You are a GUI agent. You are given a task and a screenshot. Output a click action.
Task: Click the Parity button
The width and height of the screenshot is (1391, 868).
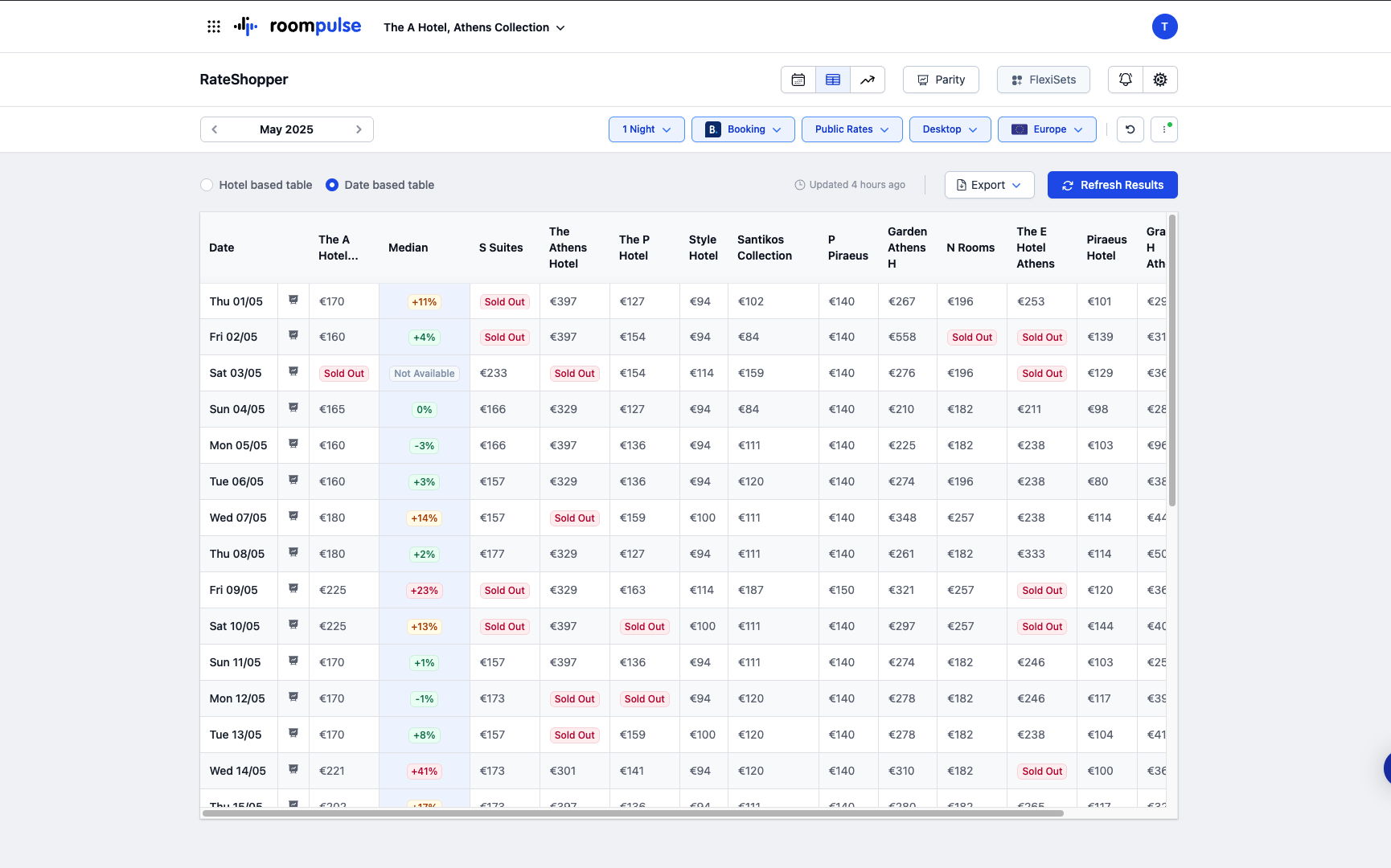(x=941, y=80)
